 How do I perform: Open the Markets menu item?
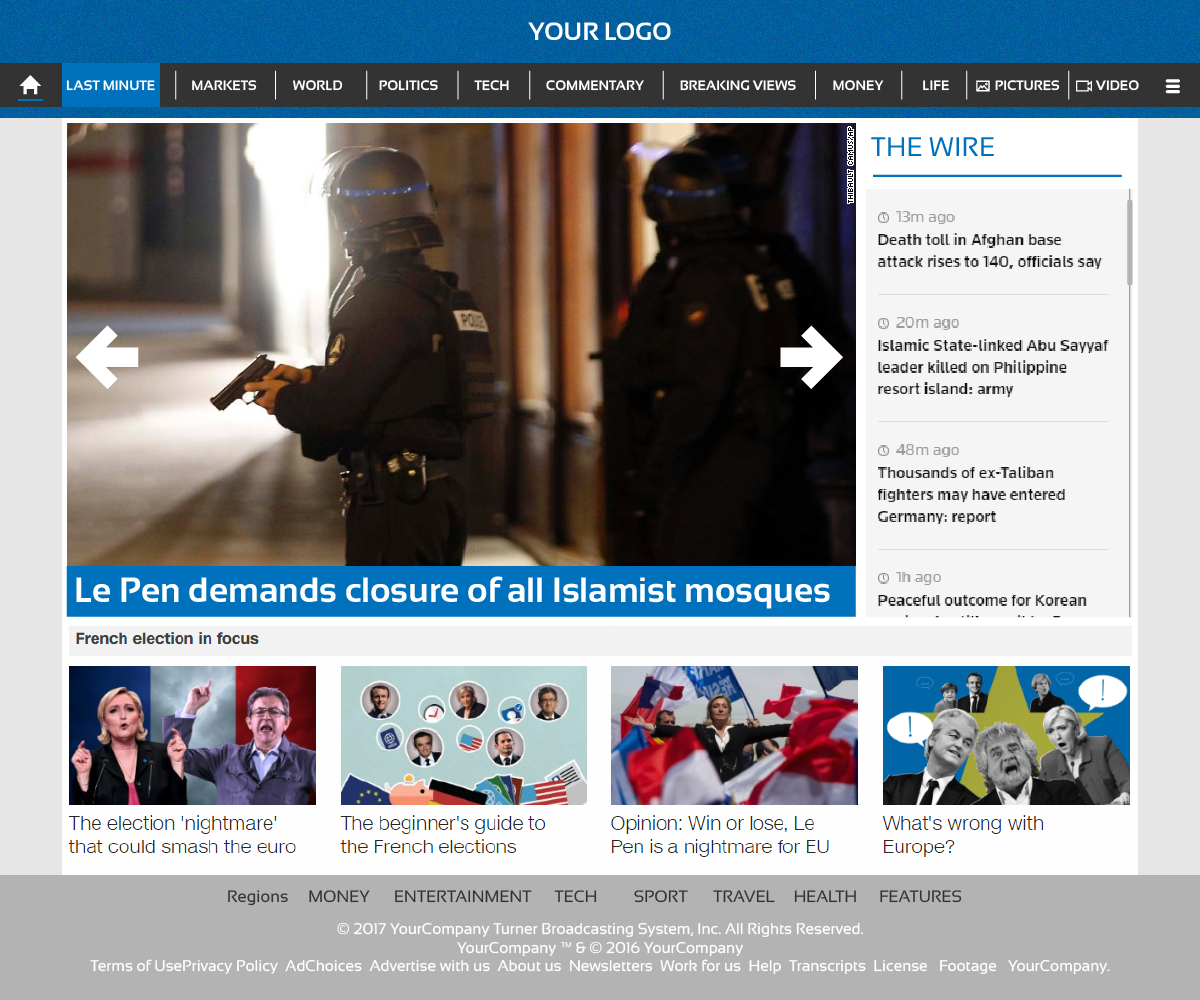[x=224, y=85]
